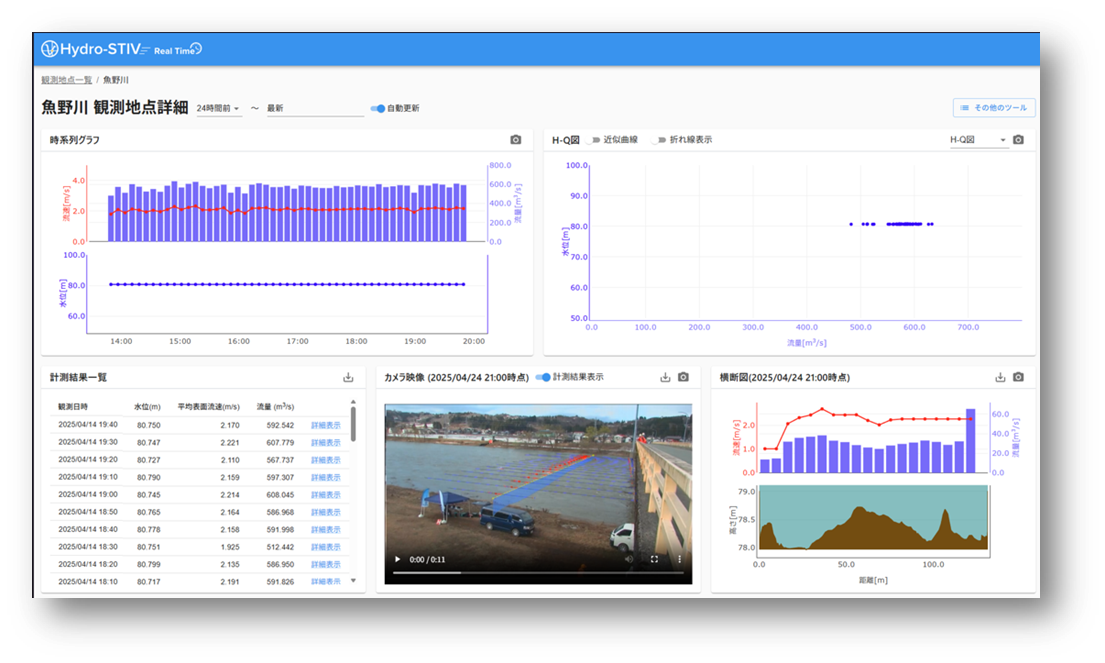Image resolution: width=1105 pixels, height=663 pixels.
Task: Click the 水位(m) column header
Action: (147, 407)
